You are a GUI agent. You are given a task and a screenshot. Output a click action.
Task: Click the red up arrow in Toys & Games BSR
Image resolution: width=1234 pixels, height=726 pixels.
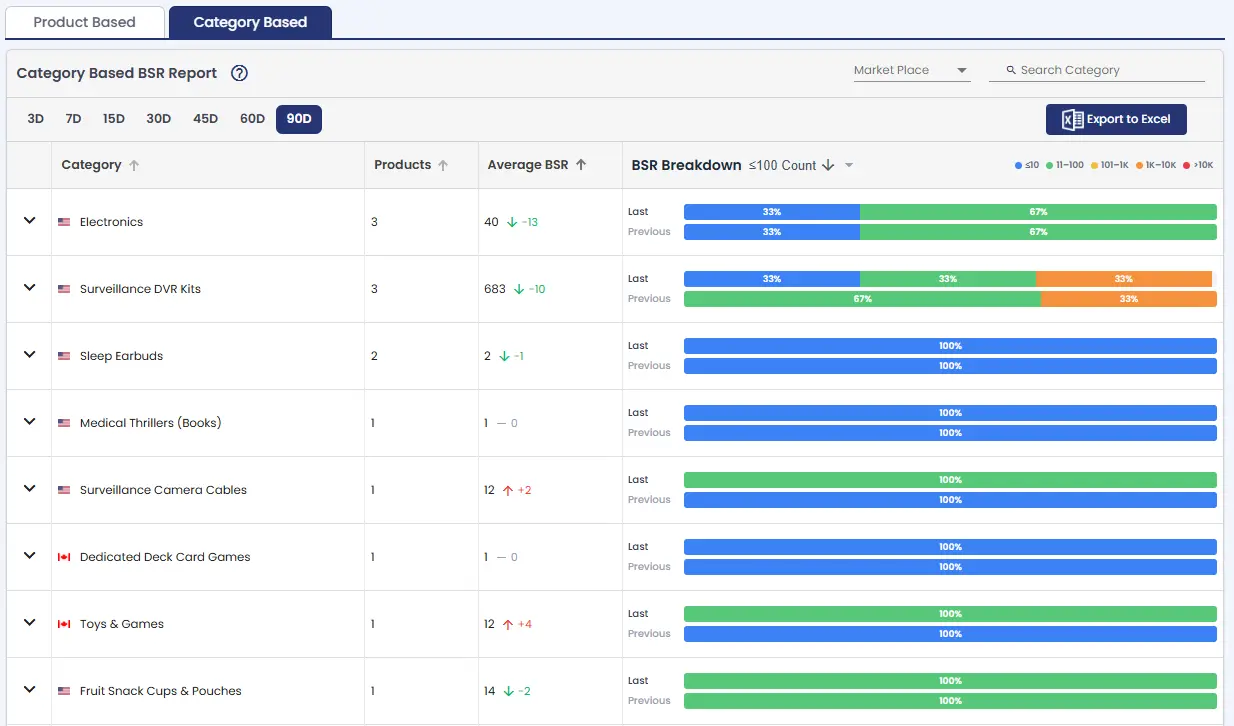(x=508, y=624)
